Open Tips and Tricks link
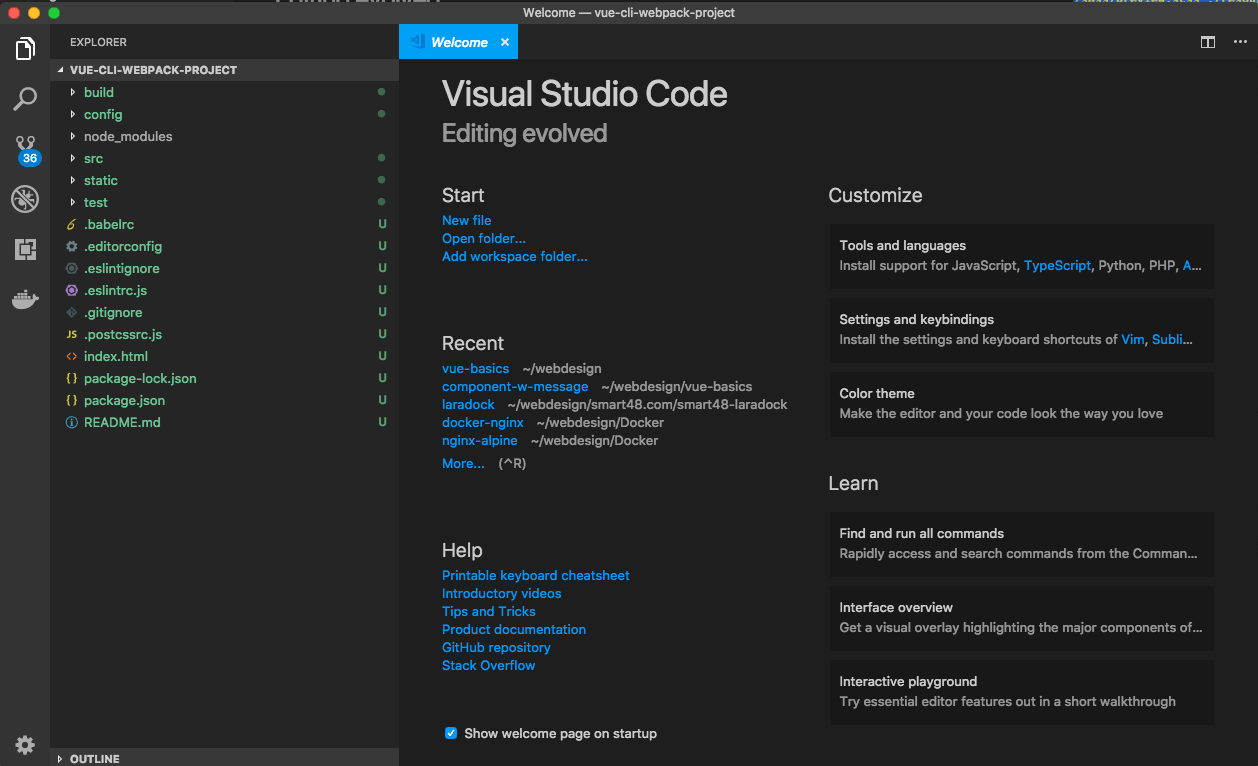The image size is (1258, 766). click(x=489, y=611)
